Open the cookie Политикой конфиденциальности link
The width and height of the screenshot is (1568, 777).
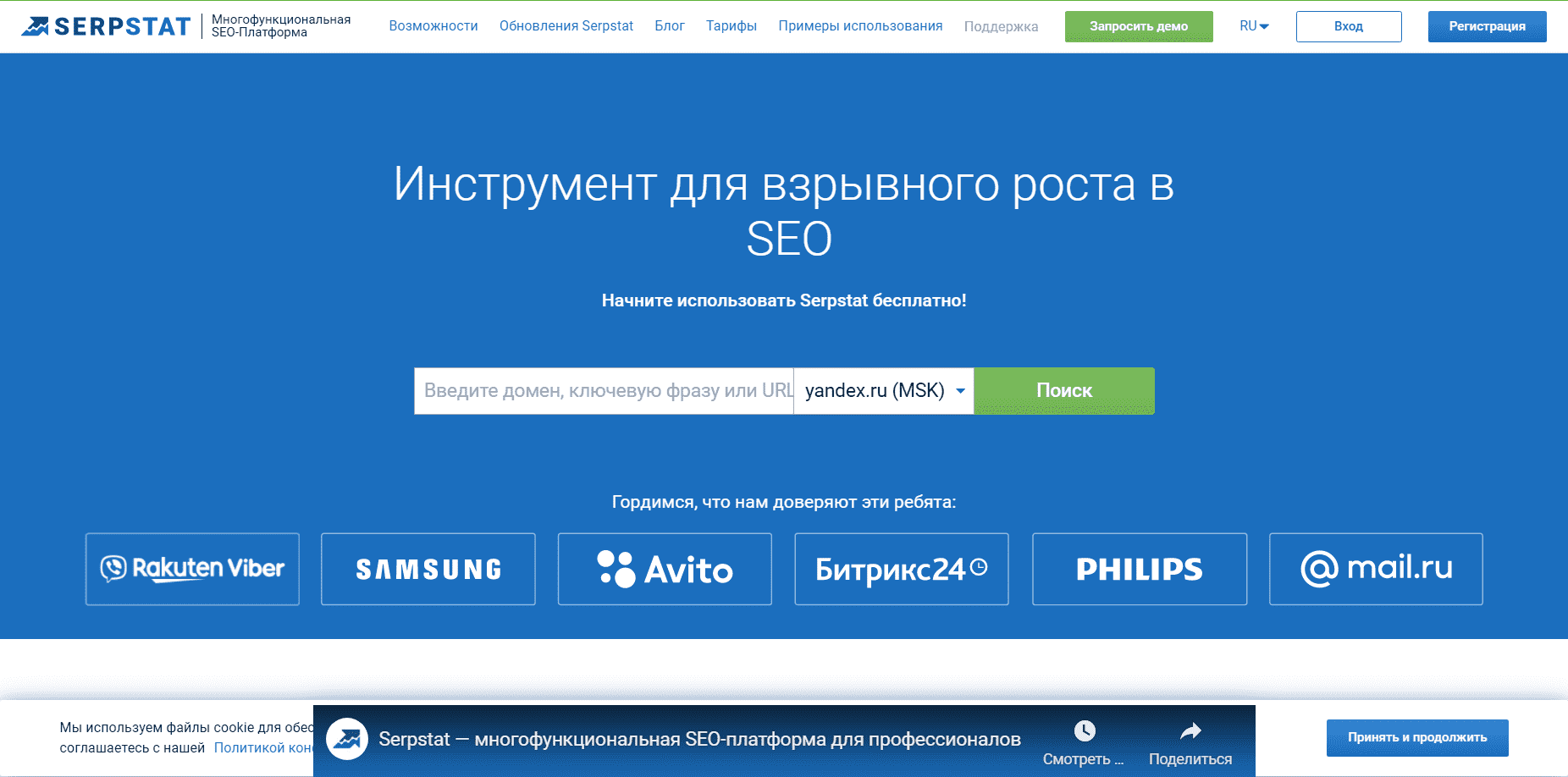(x=263, y=747)
